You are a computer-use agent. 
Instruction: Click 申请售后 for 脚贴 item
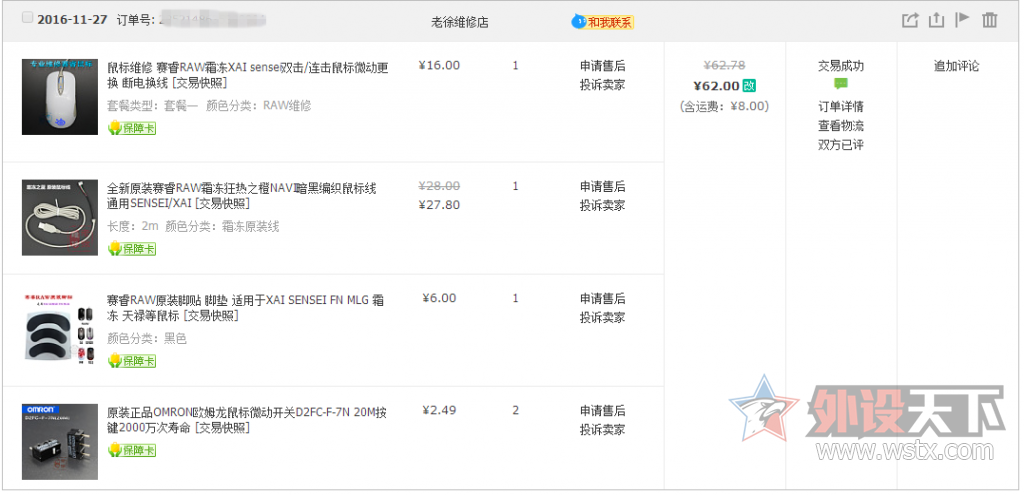tap(603, 299)
